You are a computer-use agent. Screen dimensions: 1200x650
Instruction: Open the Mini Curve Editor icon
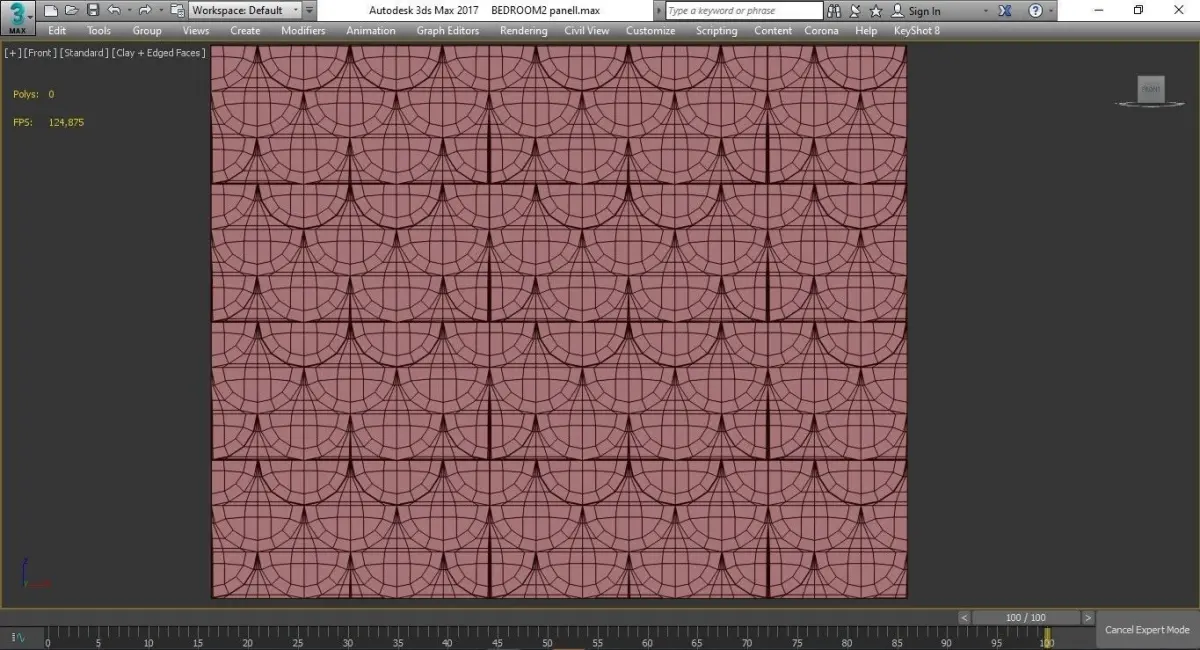18,637
